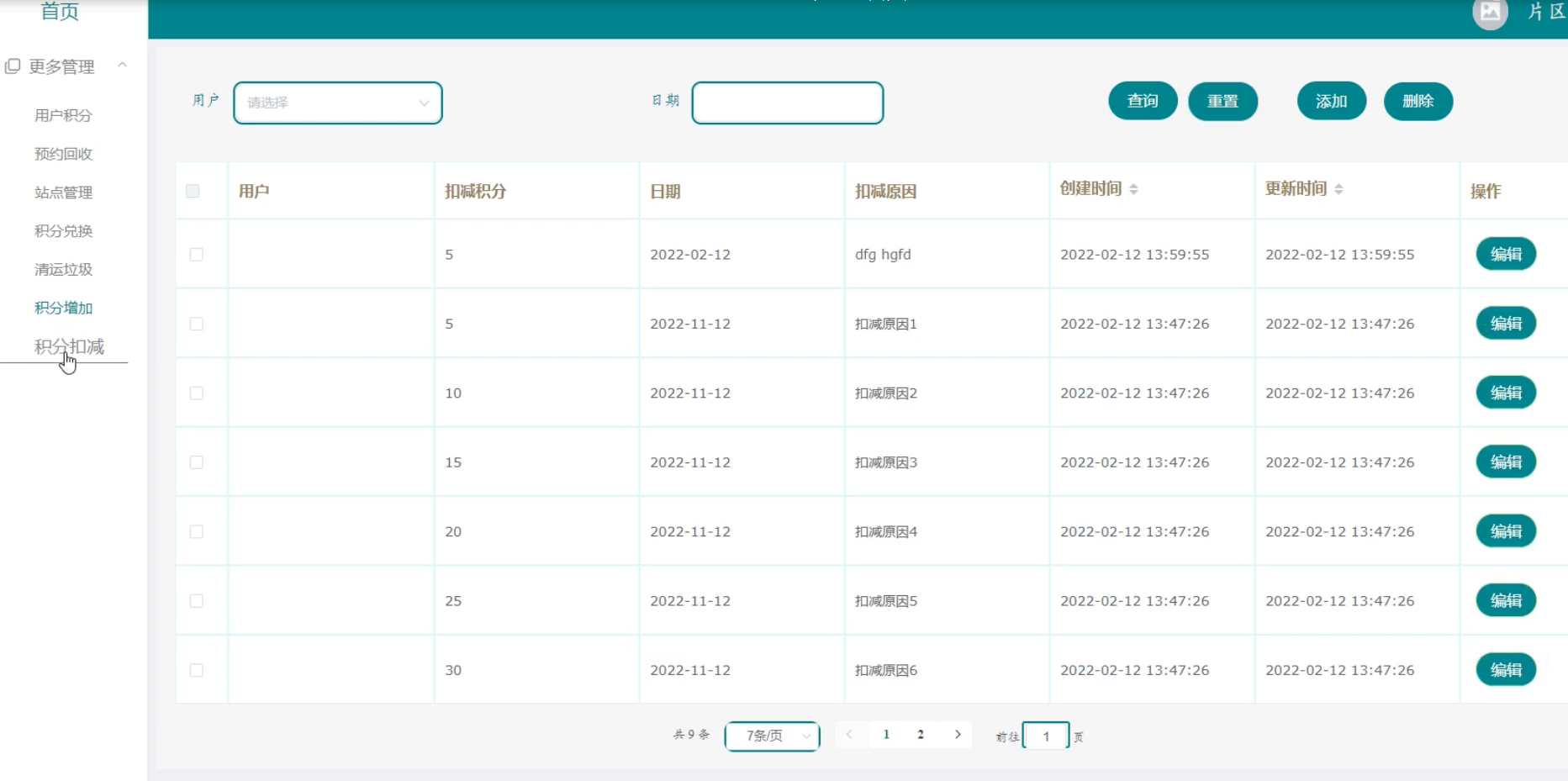Focus the 日期 date input field
The image size is (1568, 781).
788,103
